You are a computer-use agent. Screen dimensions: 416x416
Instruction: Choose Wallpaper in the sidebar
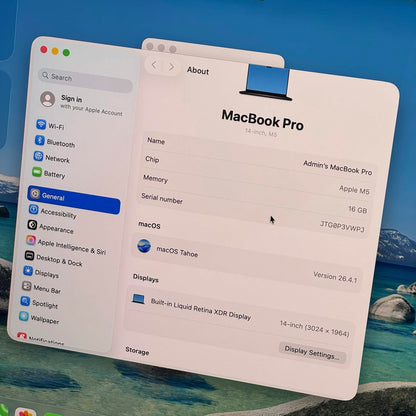(x=39, y=318)
